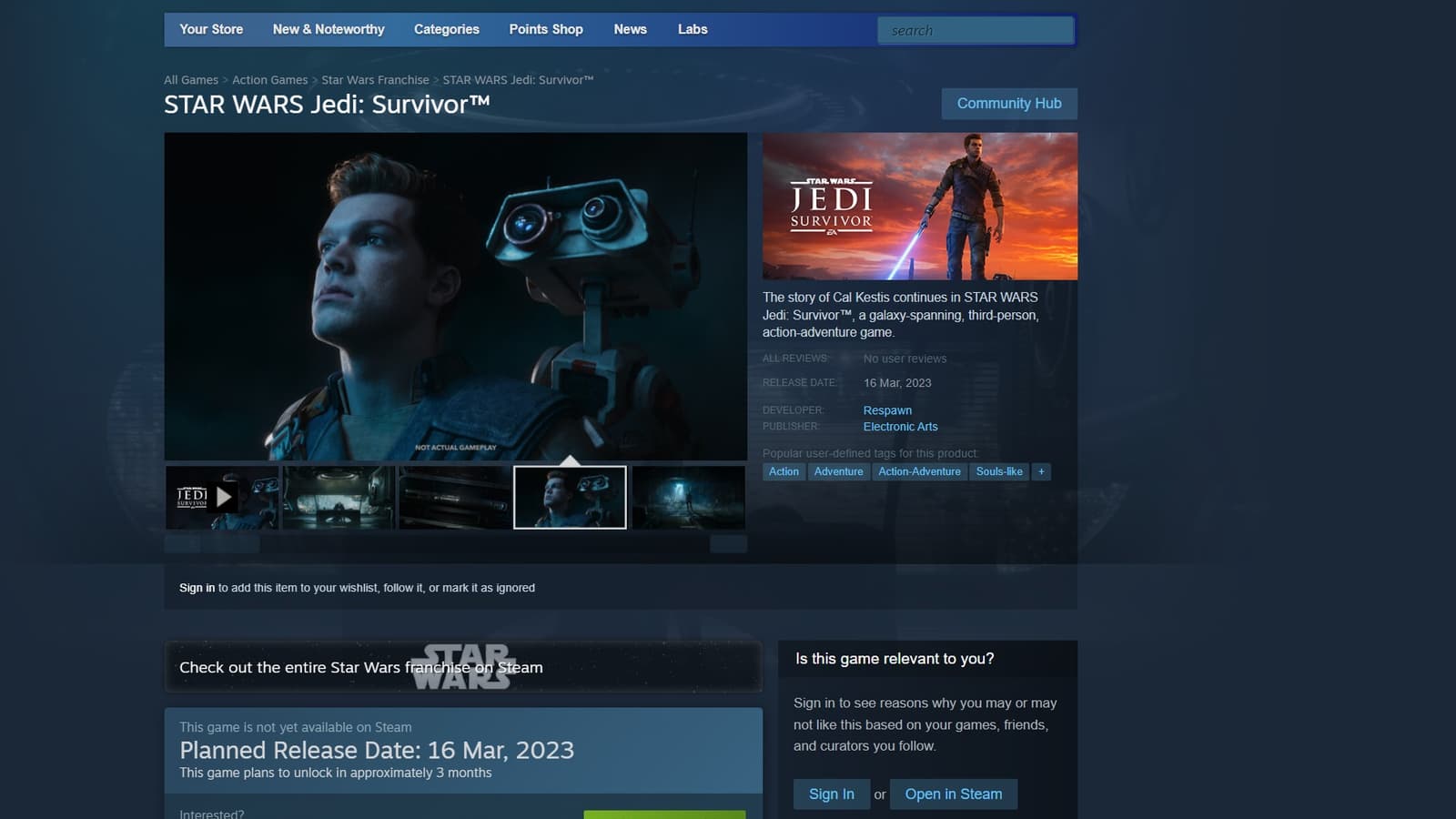This screenshot has height=819, width=1456.
Task: Open the Your Store menu
Action: (x=211, y=29)
